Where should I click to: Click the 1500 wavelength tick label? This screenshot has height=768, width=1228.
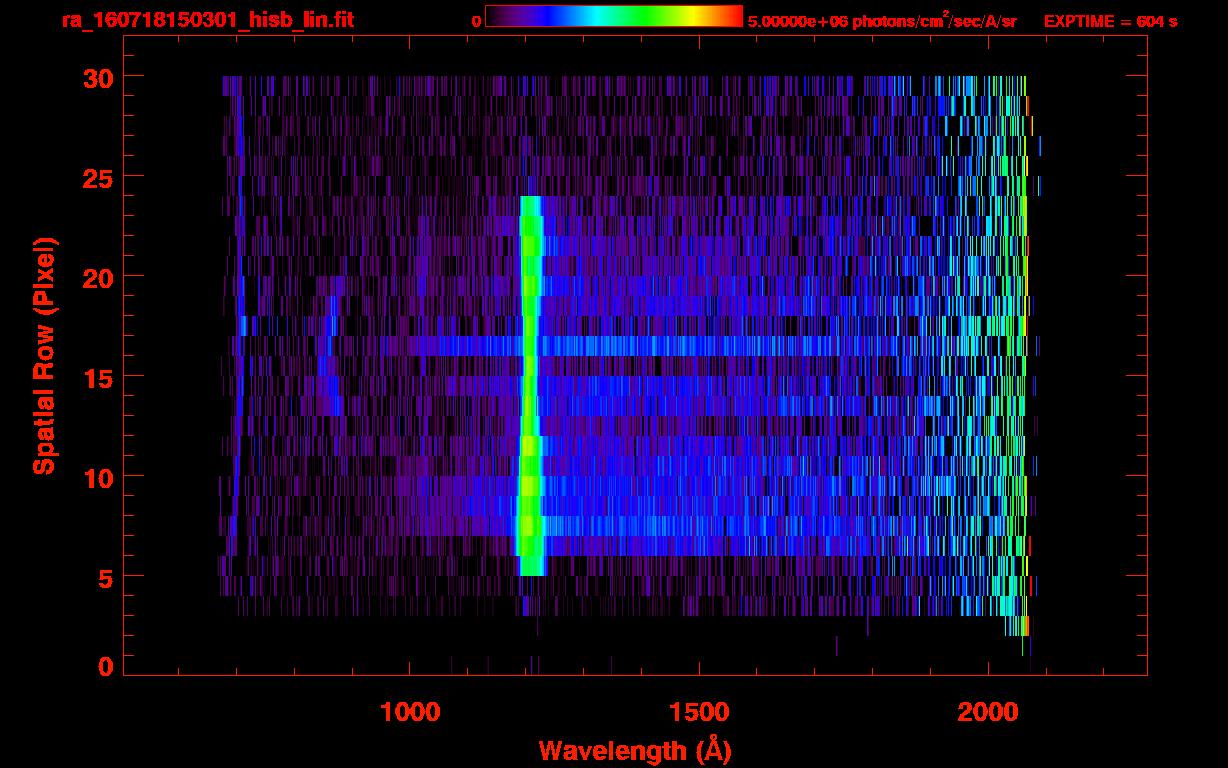tap(699, 712)
